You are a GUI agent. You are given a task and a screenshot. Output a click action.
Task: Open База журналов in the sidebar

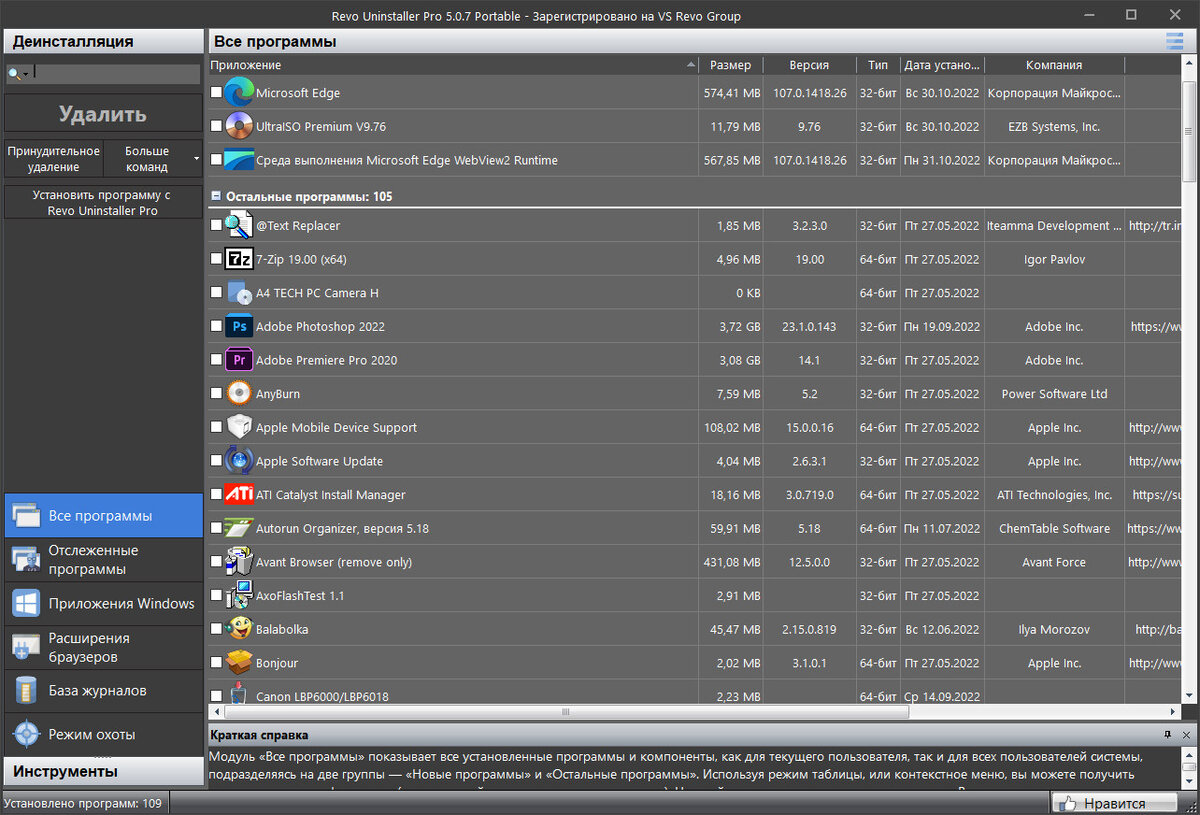104,691
